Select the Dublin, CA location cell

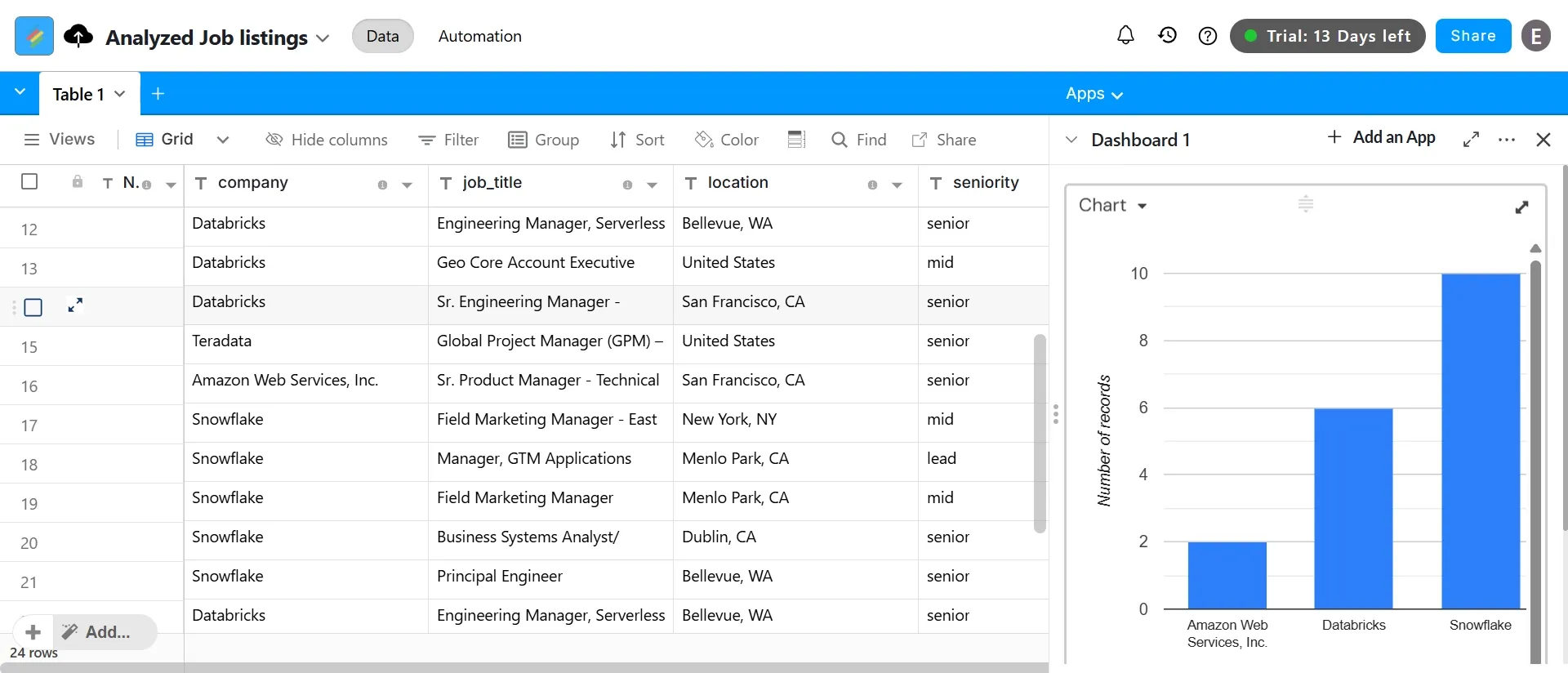(x=796, y=540)
